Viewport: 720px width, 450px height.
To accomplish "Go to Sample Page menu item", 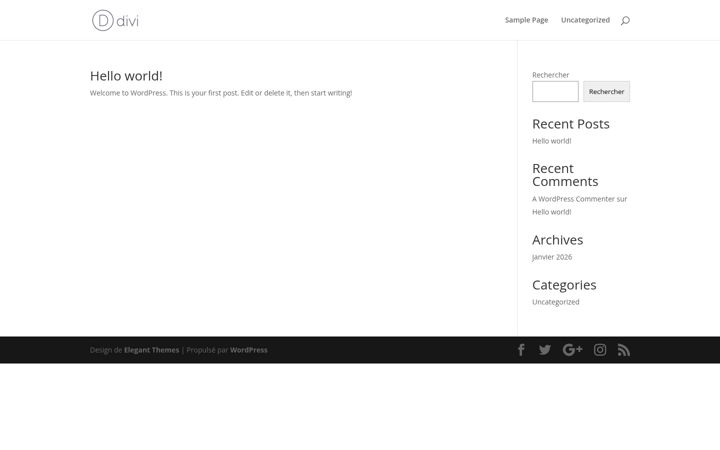I will tap(527, 20).
